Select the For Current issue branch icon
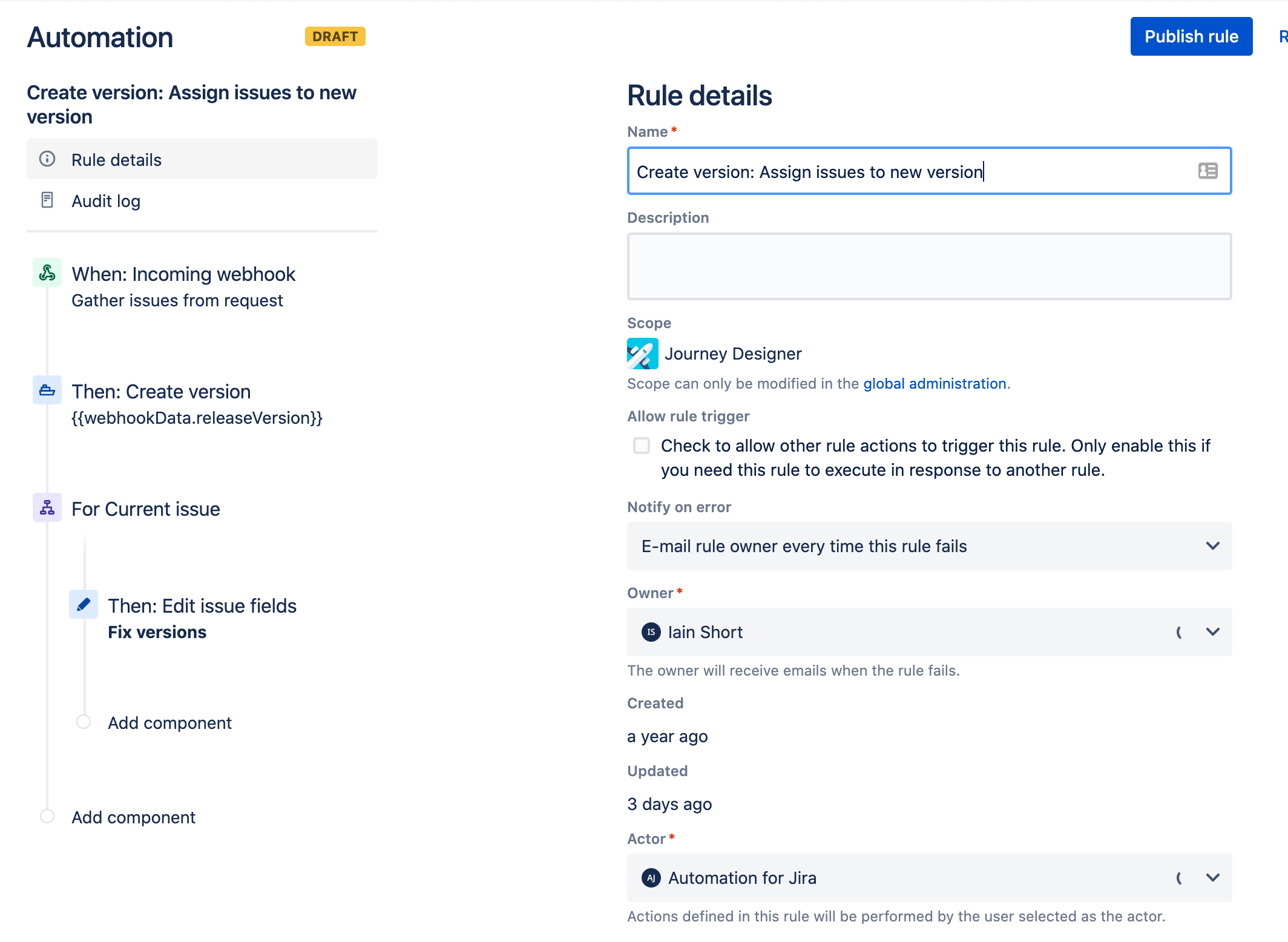This screenshot has width=1288, height=942. [47, 508]
